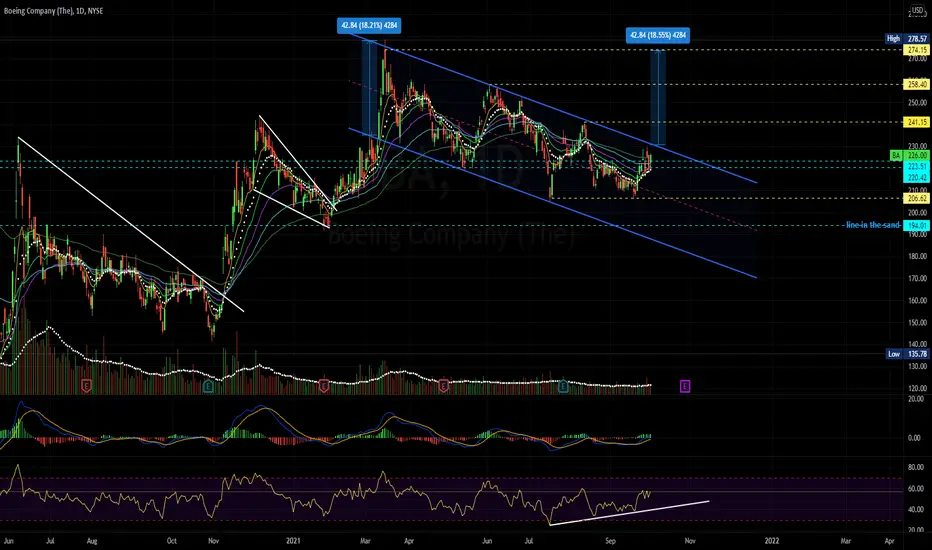The image size is (932, 550).
Task: Click the purple upcoming earnings E marker
Action: coord(685,386)
